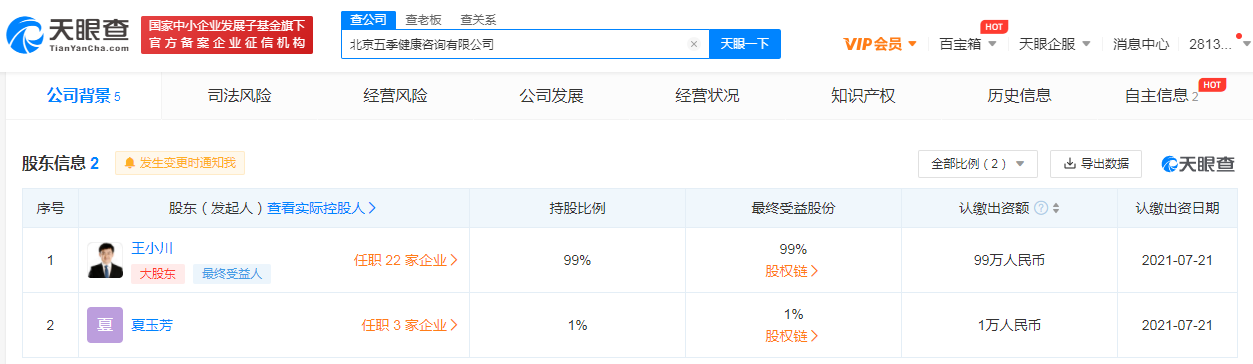Click the export data download icon
Image resolution: width=1253 pixels, height=364 pixels.
pos(1069,163)
